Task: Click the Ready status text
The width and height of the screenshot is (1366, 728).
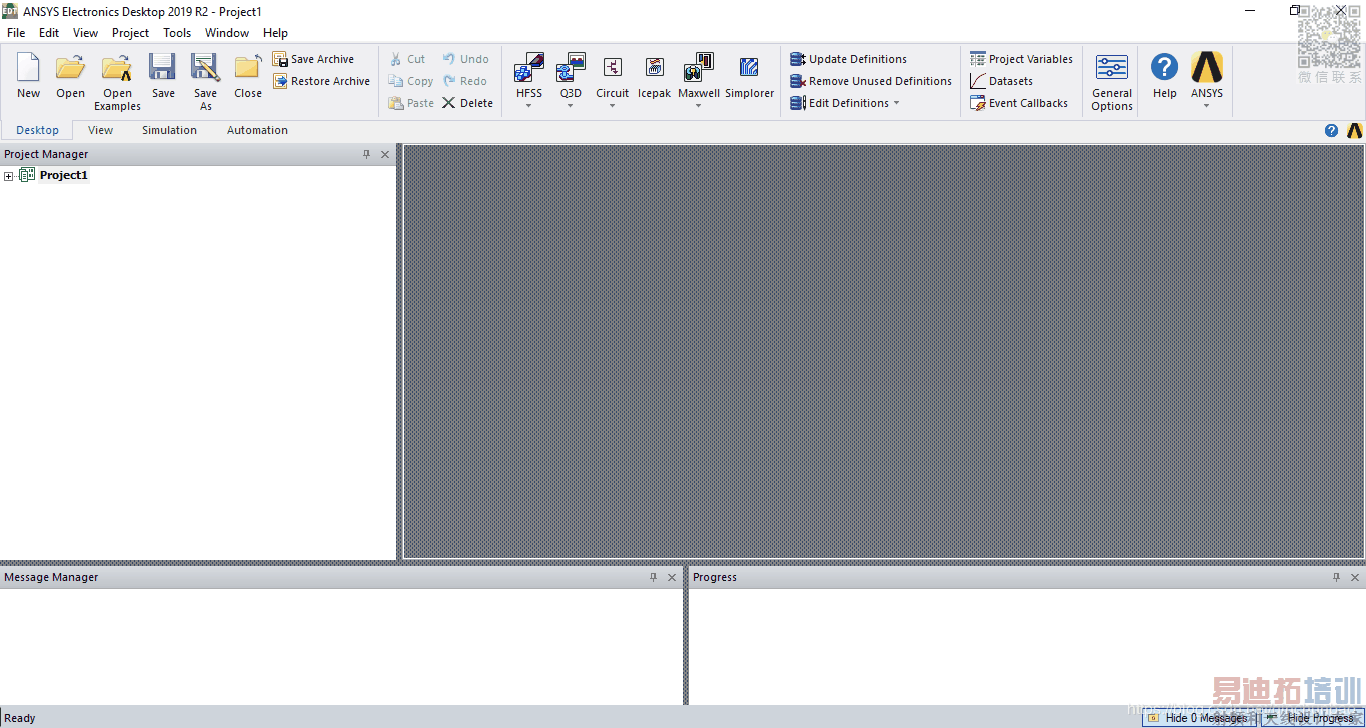Action: coord(20,718)
